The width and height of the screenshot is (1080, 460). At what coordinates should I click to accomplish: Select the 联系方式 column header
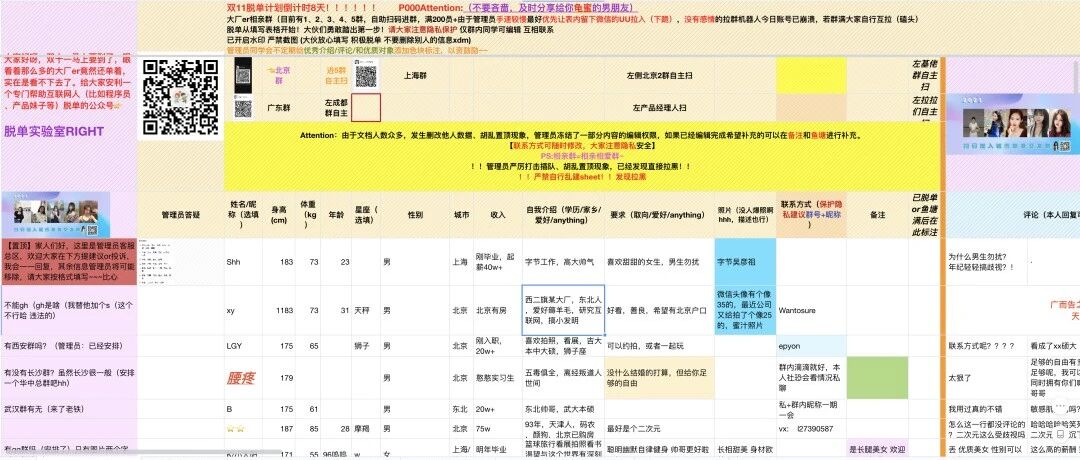coord(811,215)
